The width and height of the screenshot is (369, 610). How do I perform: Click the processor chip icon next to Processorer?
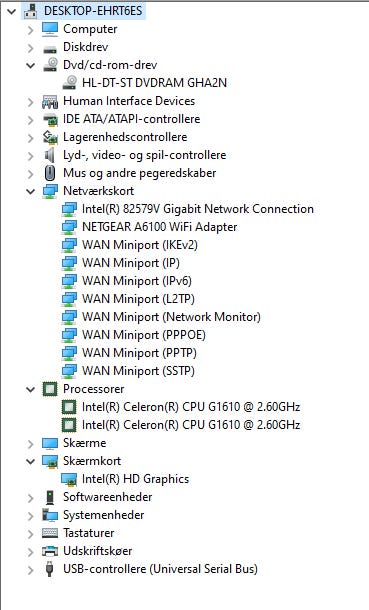50,389
